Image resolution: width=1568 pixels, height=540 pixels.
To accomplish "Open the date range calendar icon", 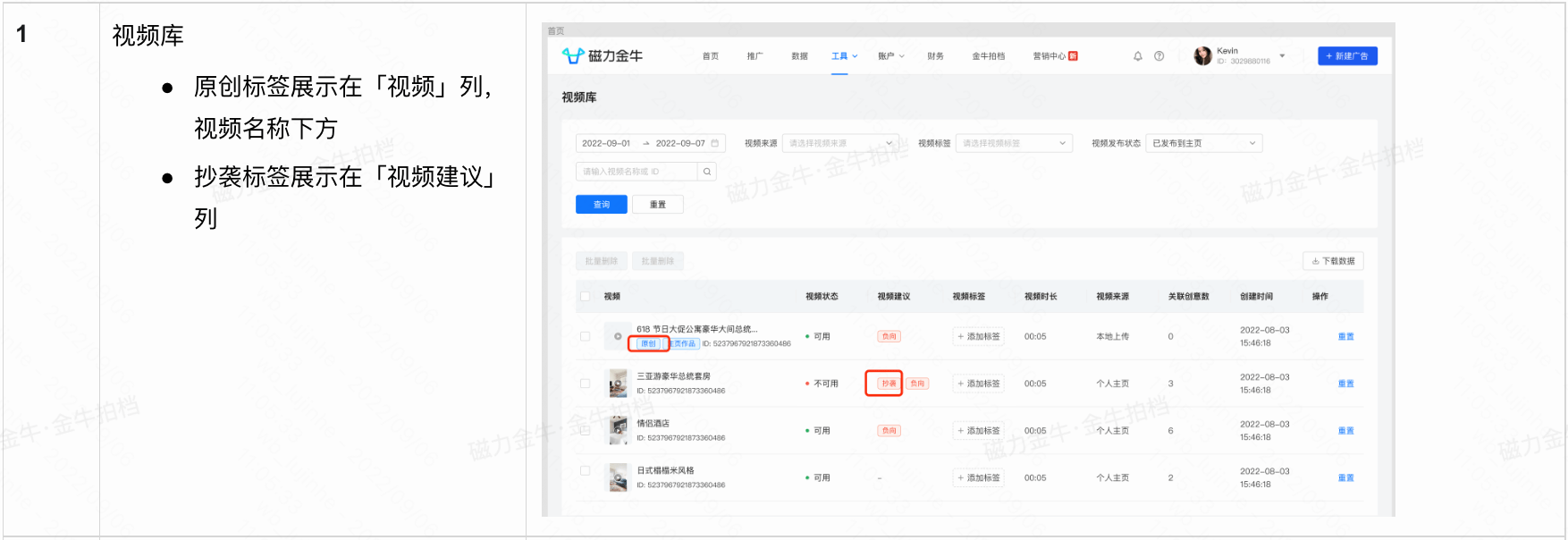I will click(714, 143).
